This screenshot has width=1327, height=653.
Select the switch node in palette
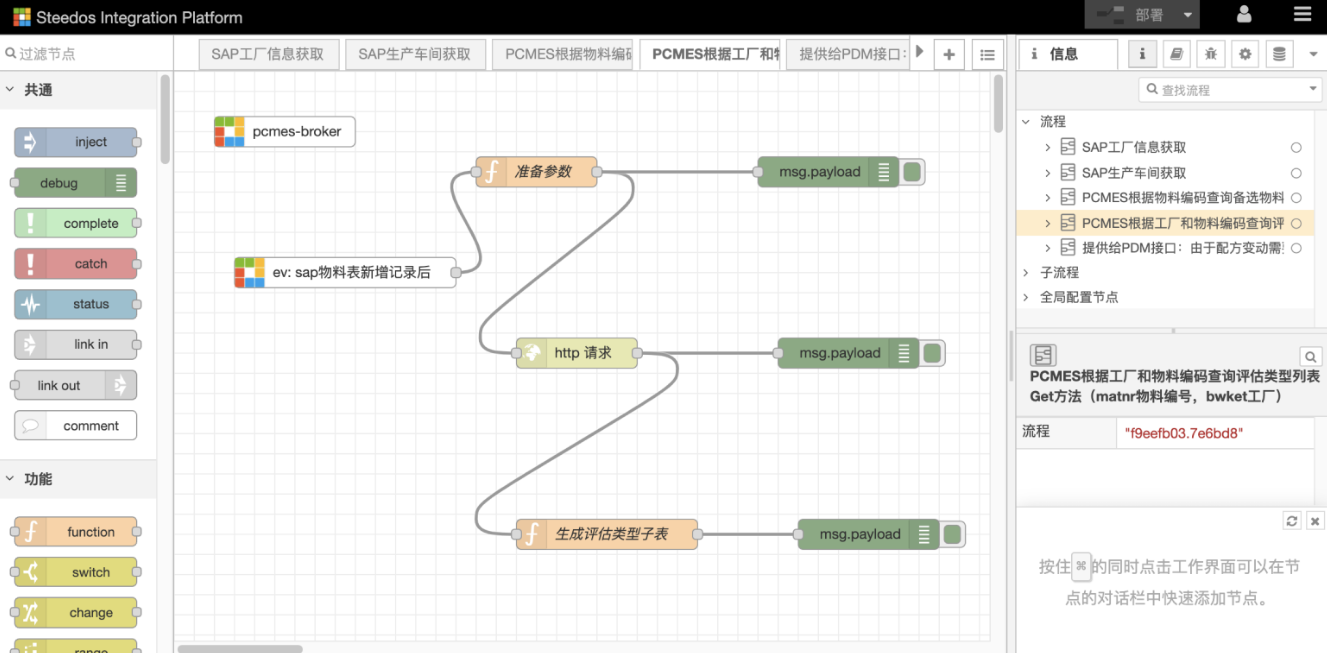pyautogui.click(x=76, y=572)
